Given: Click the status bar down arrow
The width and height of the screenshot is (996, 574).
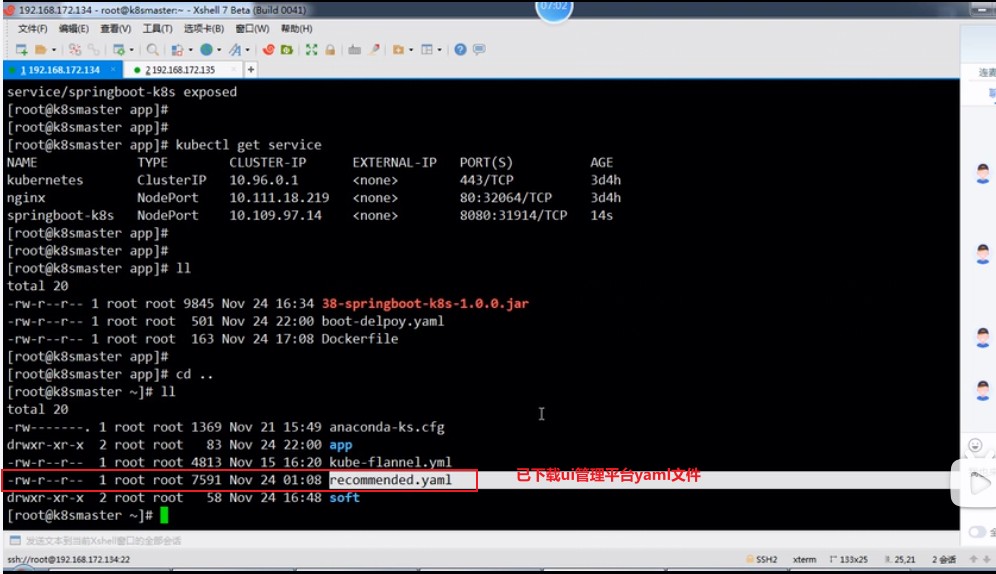Looking at the screenshot, I should (x=986, y=559).
